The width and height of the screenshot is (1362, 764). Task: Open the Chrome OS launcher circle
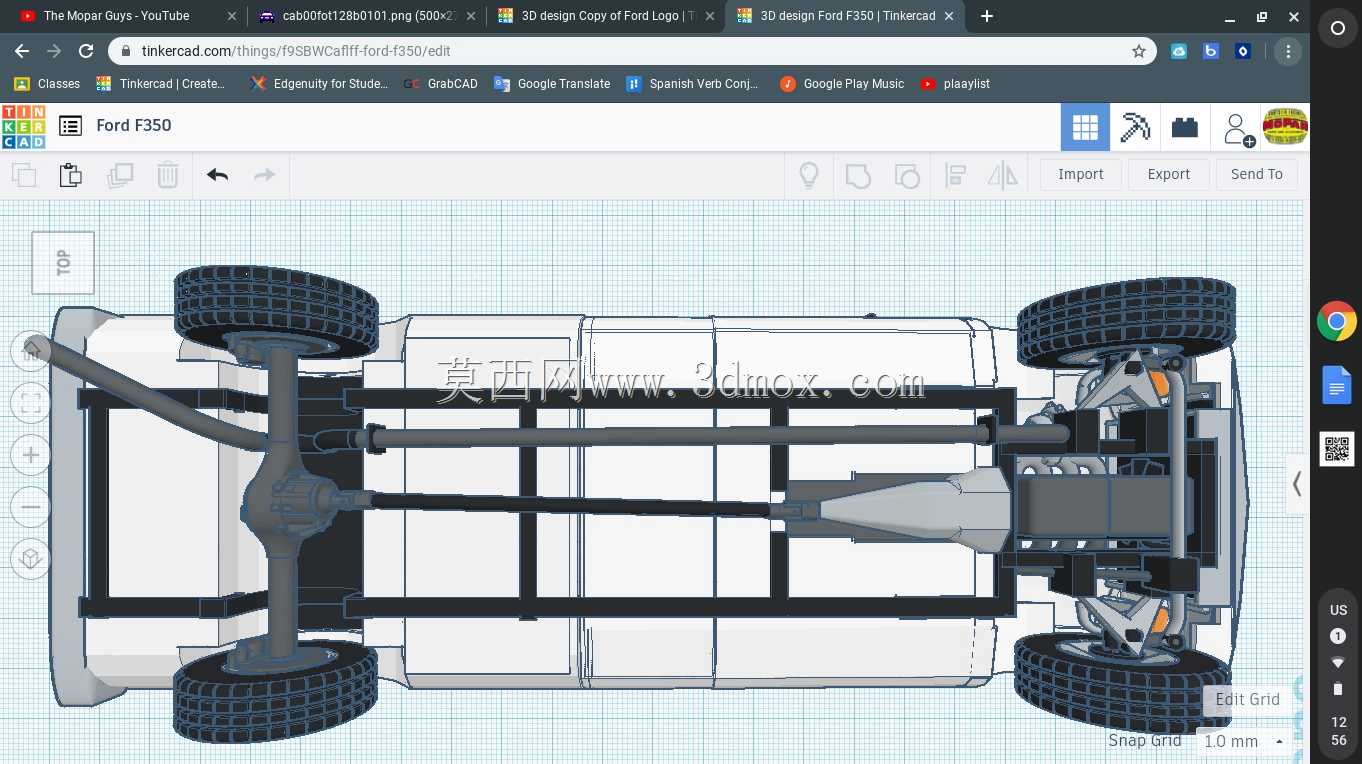click(1337, 29)
